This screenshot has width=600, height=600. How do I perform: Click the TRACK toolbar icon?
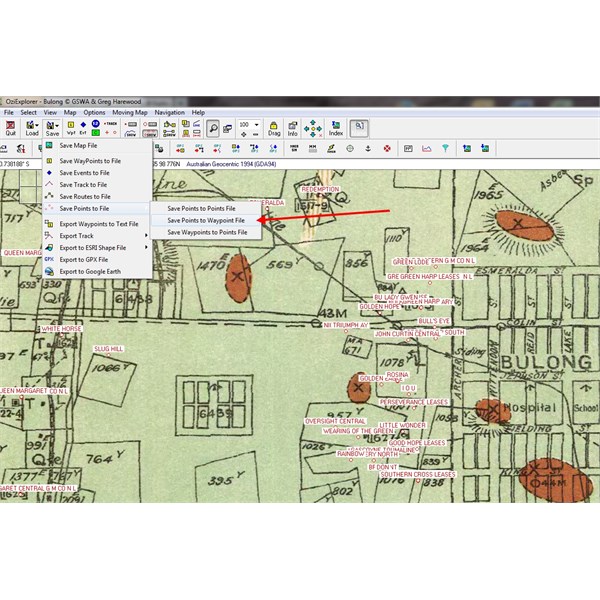coord(111,124)
